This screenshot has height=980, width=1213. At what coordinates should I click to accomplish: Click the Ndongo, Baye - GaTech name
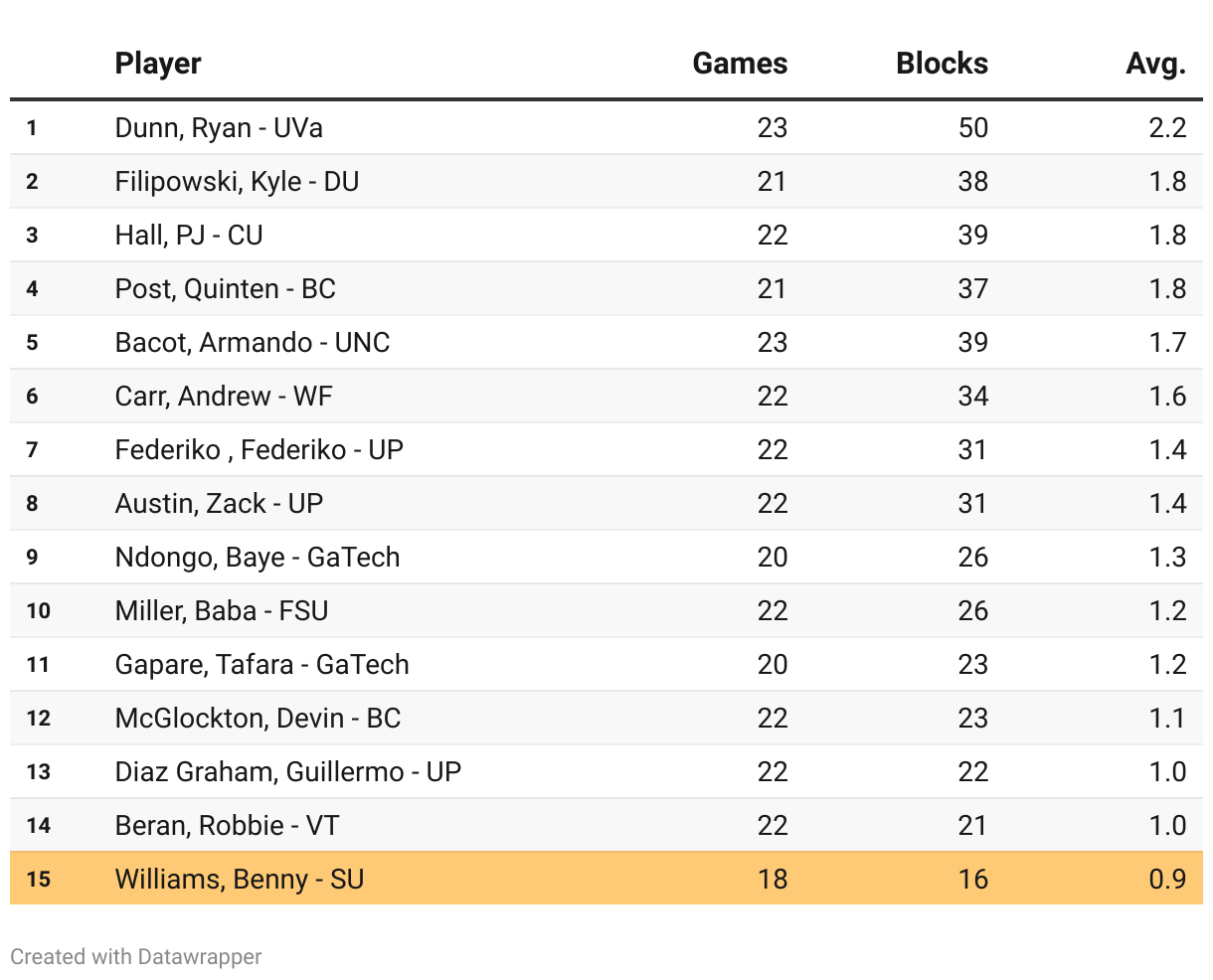[258, 558]
